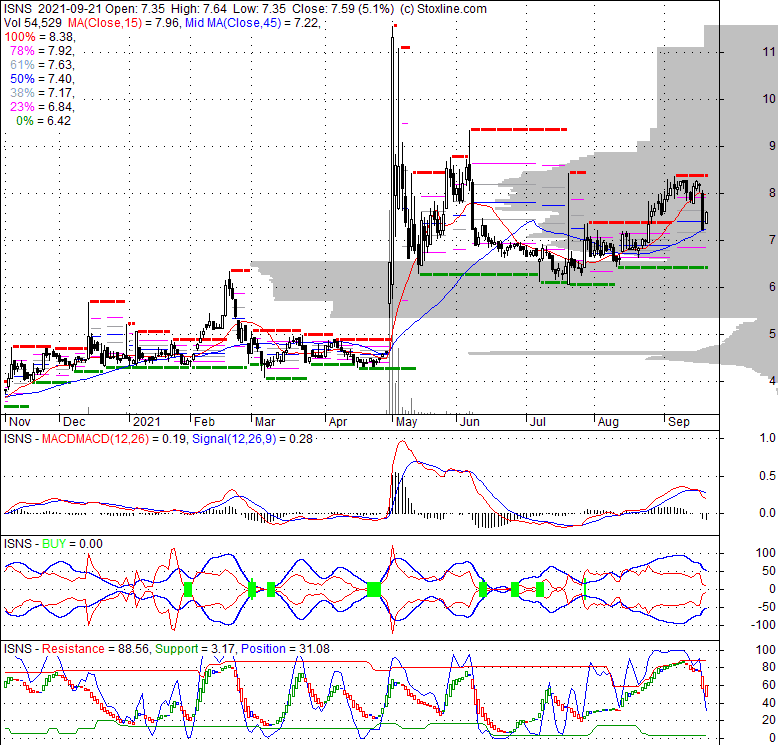Click the 78% = 7.92 level
The height and width of the screenshot is (745, 780).
tap(42, 51)
